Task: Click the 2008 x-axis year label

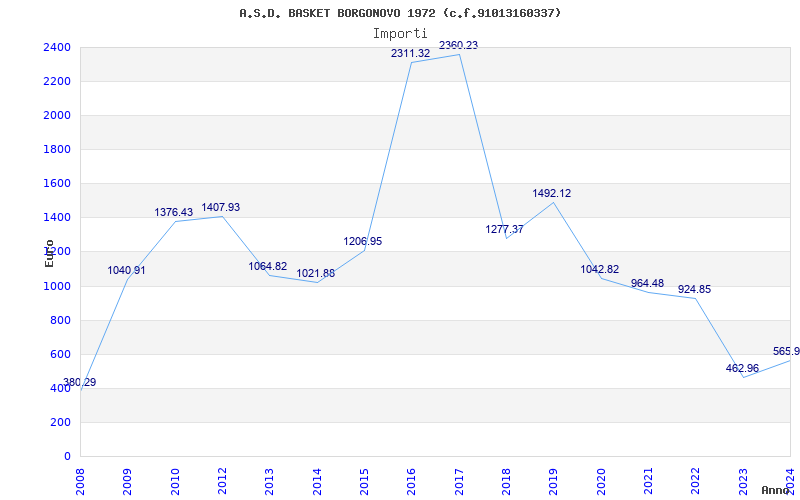Action: (80, 481)
